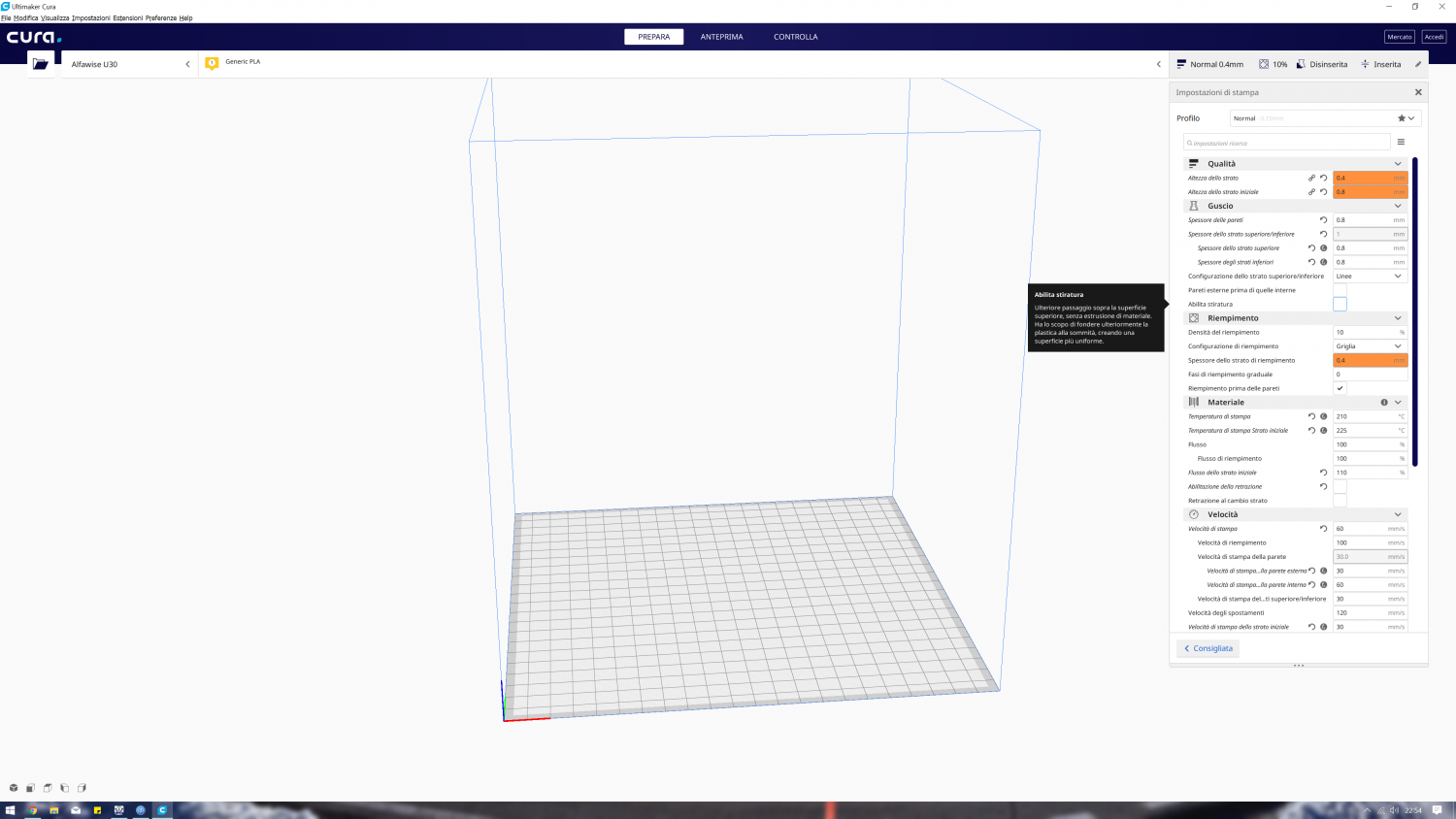This screenshot has height=819, width=1456.
Task: Switch to right side view cube icon
Action: click(82, 788)
